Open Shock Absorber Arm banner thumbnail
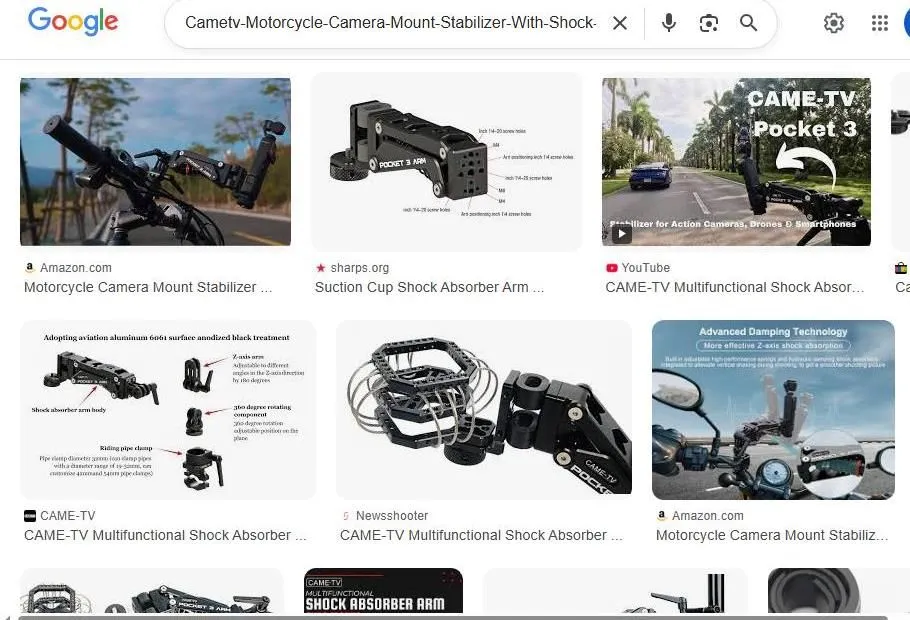The width and height of the screenshot is (910, 620). coord(383,591)
